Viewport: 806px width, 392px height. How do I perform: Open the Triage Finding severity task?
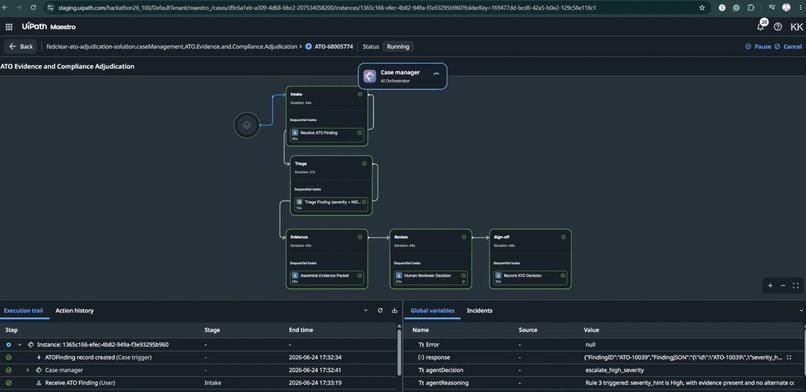[332, 204]
